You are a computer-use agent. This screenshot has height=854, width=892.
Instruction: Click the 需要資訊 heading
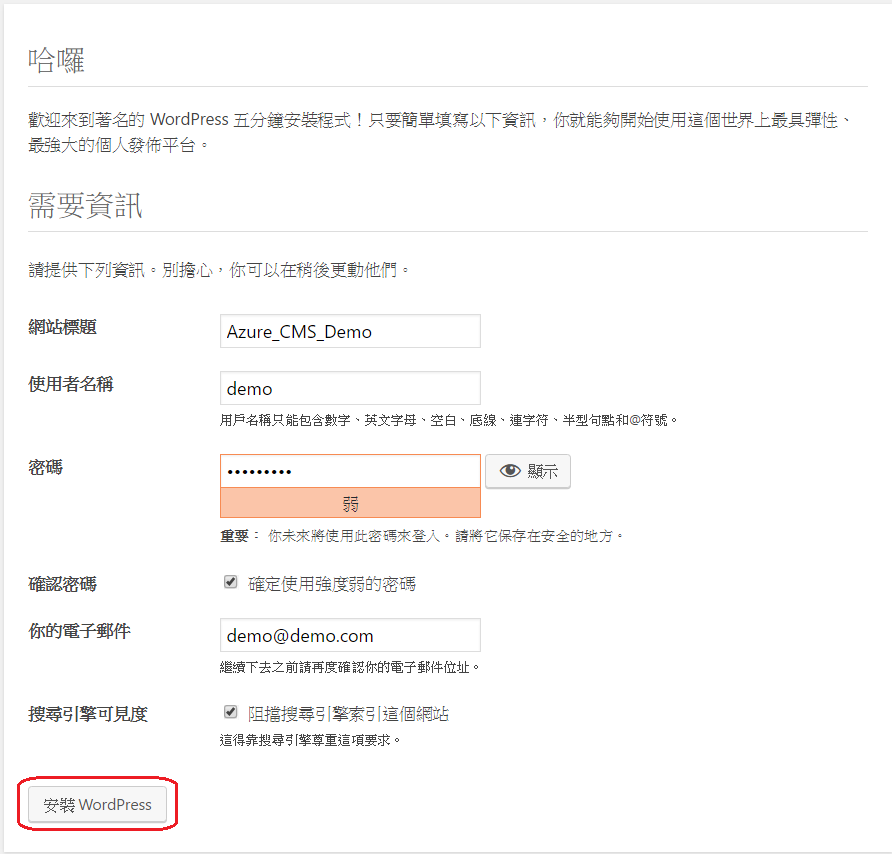[85, 205]
